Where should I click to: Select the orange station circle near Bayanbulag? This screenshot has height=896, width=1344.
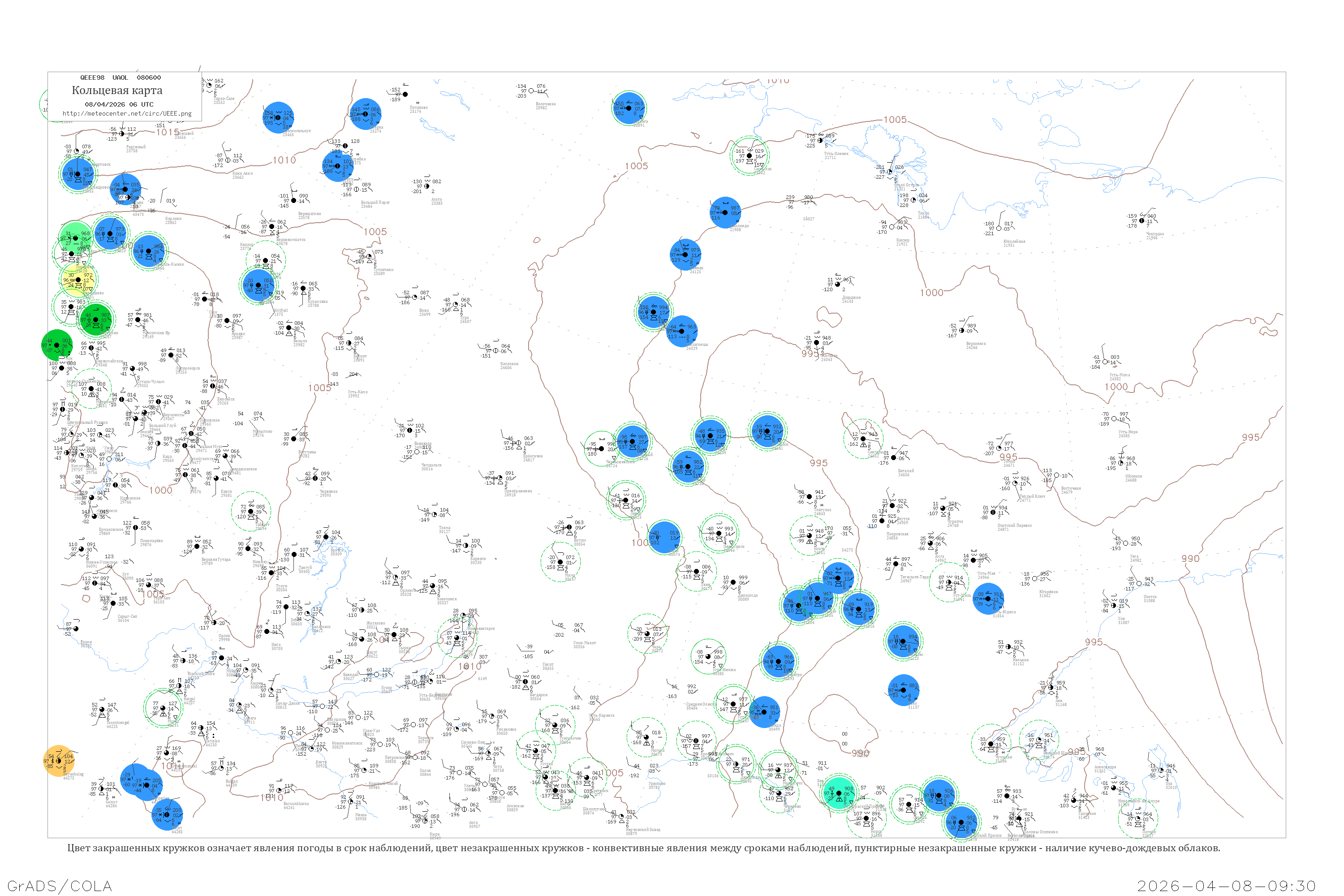pyautogui.click(x=58, y=761)
